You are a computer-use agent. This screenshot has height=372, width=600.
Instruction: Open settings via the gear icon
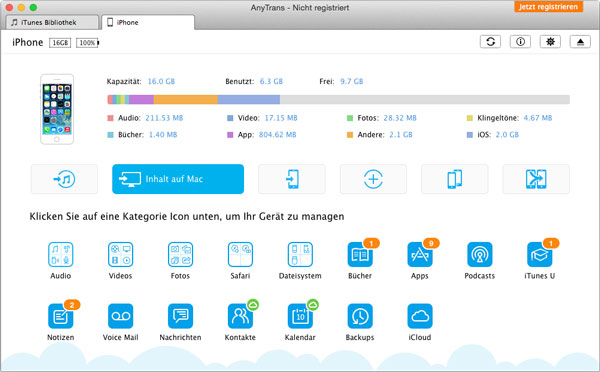550,42
